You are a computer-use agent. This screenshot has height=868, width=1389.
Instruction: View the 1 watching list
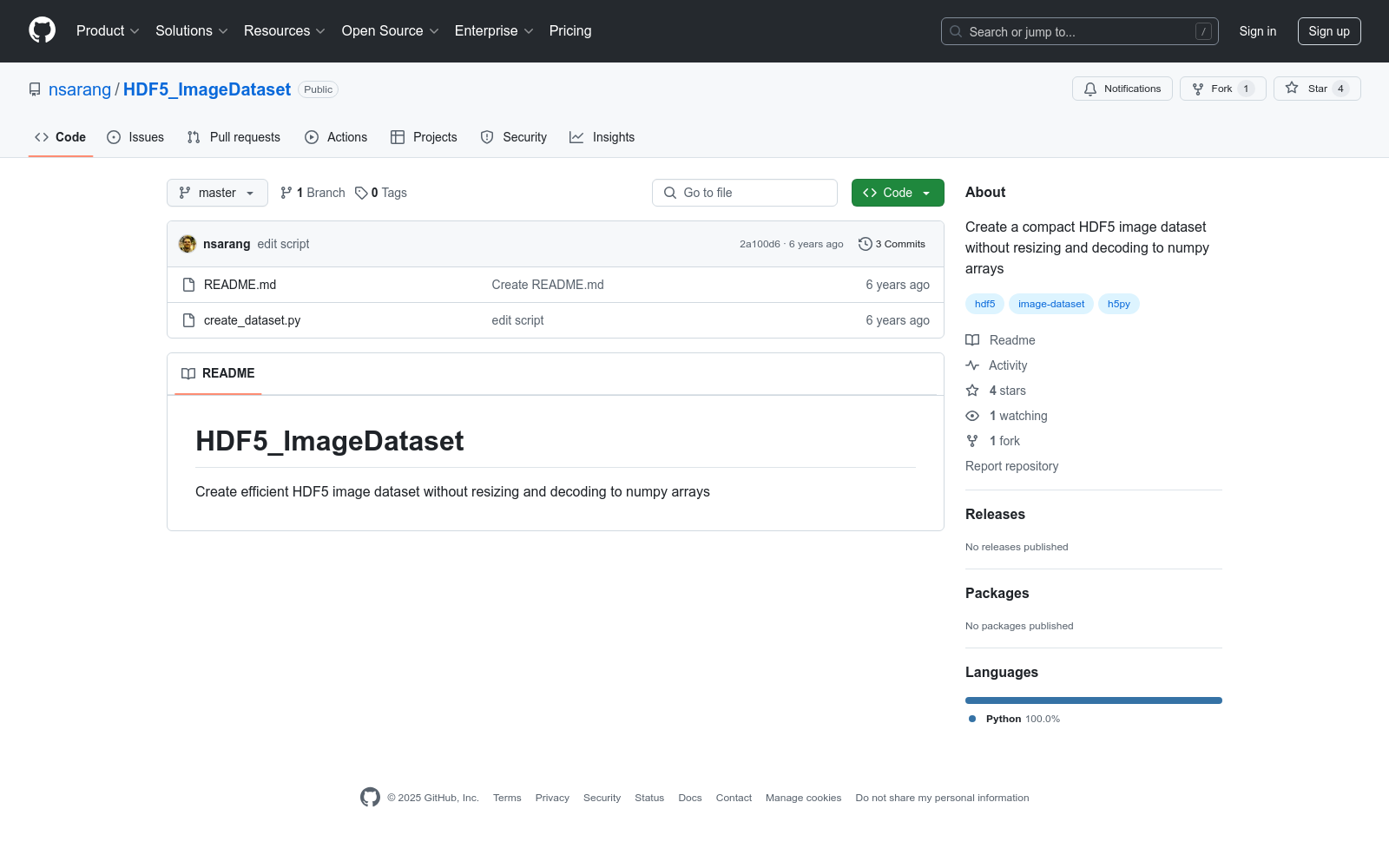point(1007,416)
